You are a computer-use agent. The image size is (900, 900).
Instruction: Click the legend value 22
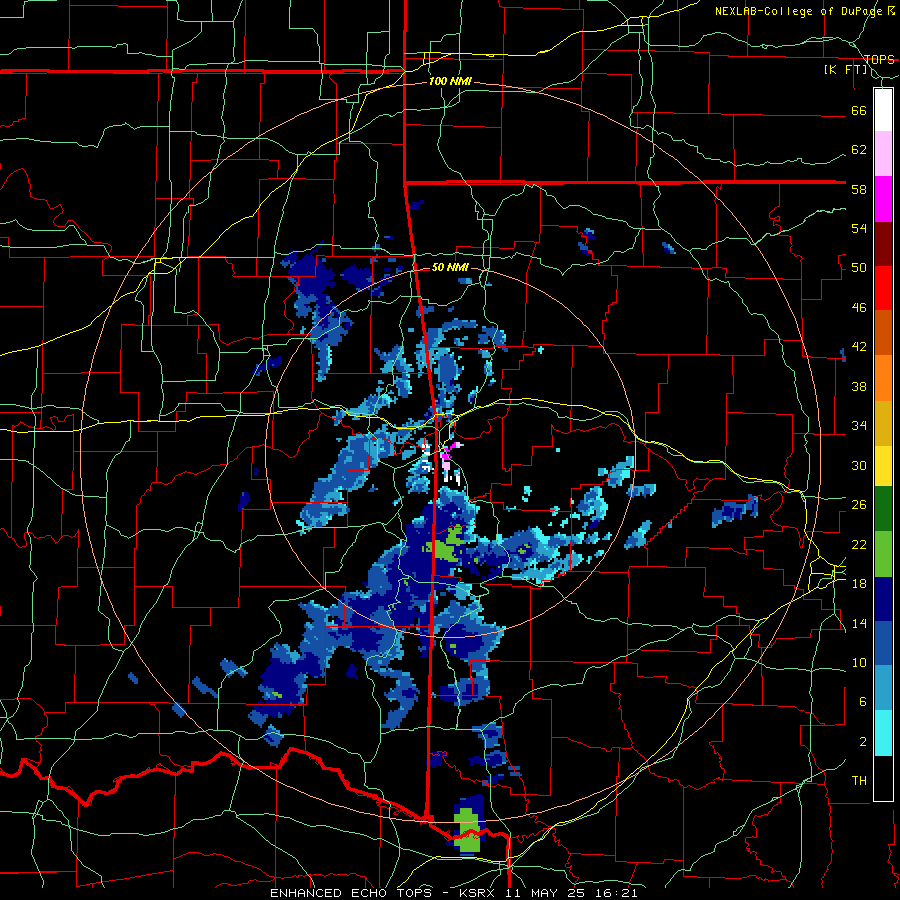pos(859,544)
